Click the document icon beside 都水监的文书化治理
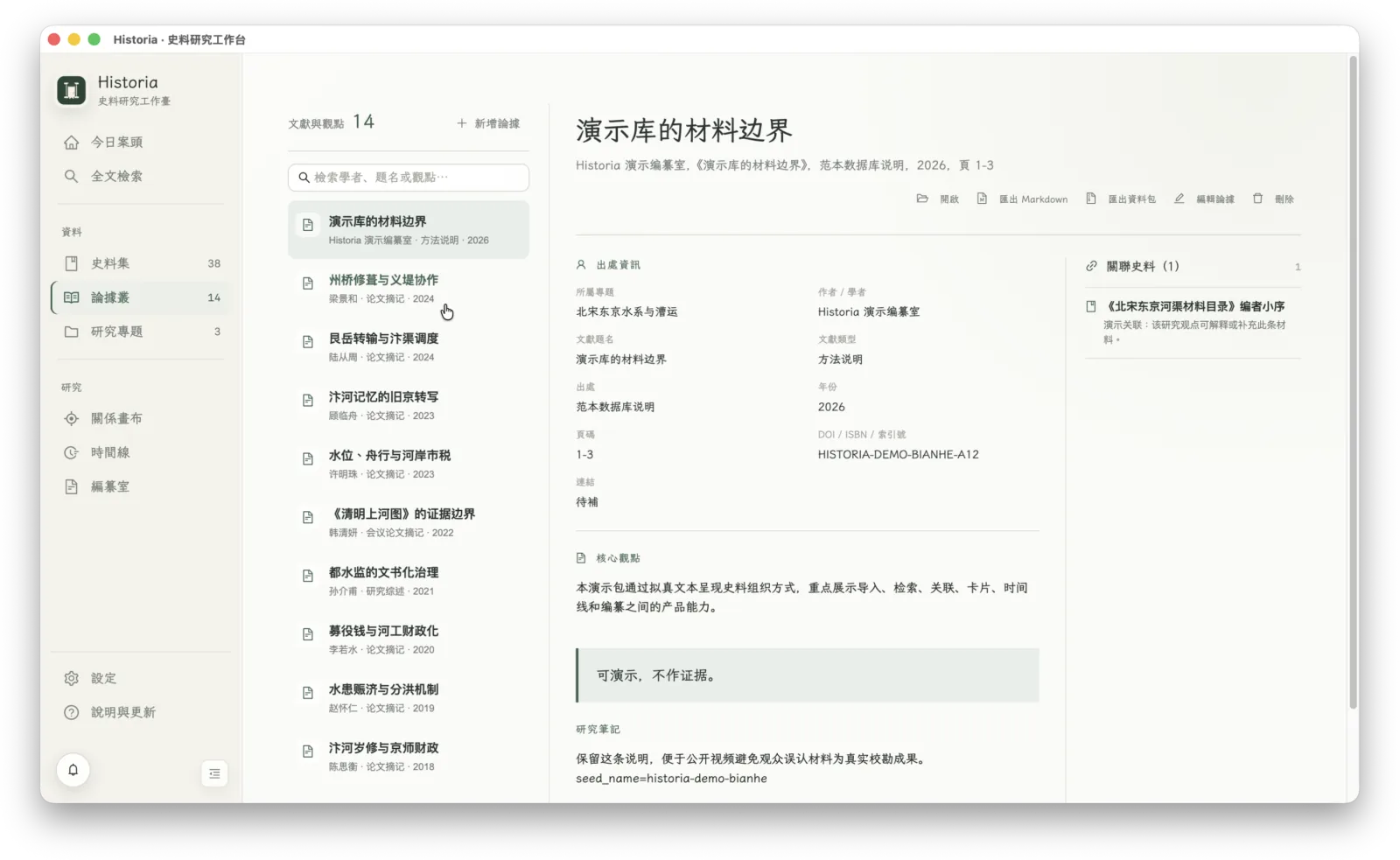 point(308,576)
